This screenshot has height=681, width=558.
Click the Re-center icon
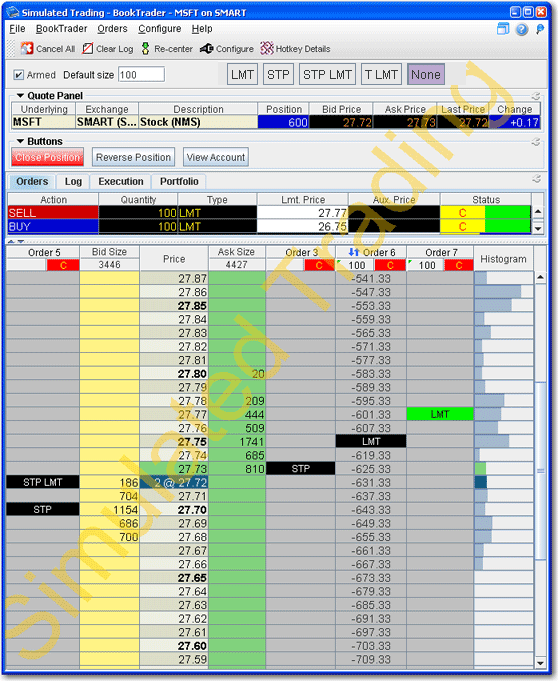(x=145, y=49)
